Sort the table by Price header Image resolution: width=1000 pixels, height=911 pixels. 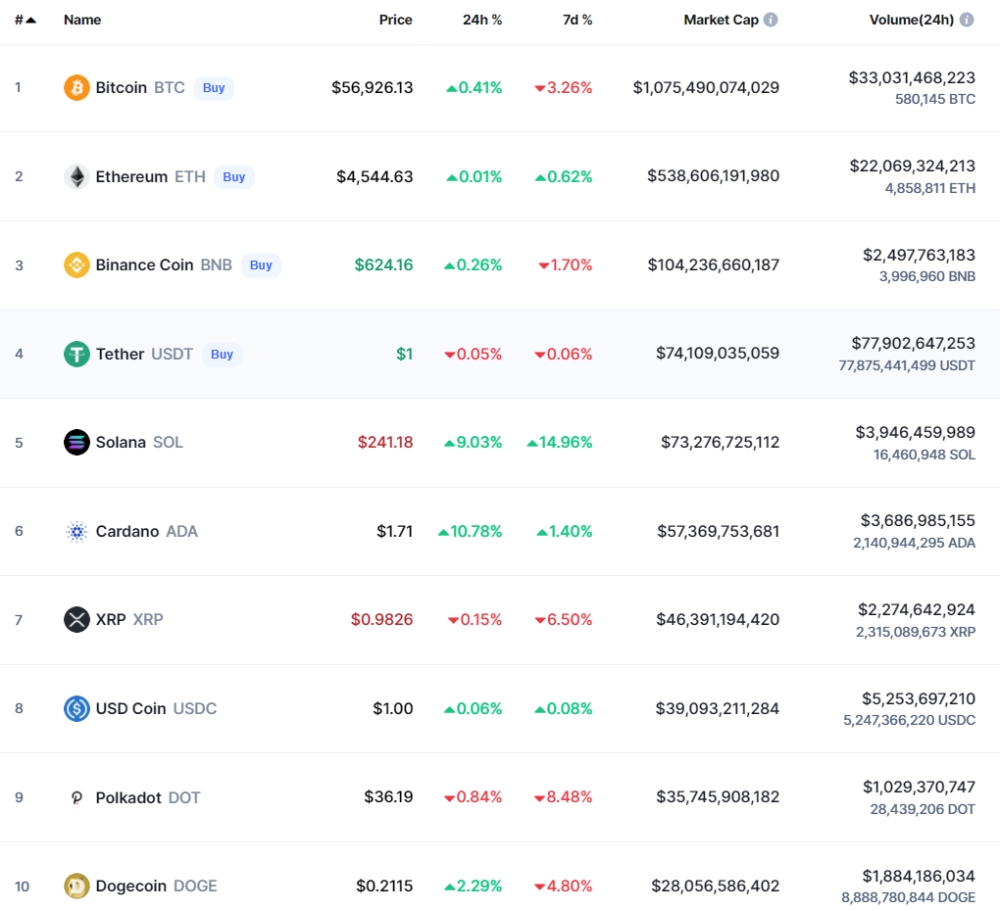[395, 20]
